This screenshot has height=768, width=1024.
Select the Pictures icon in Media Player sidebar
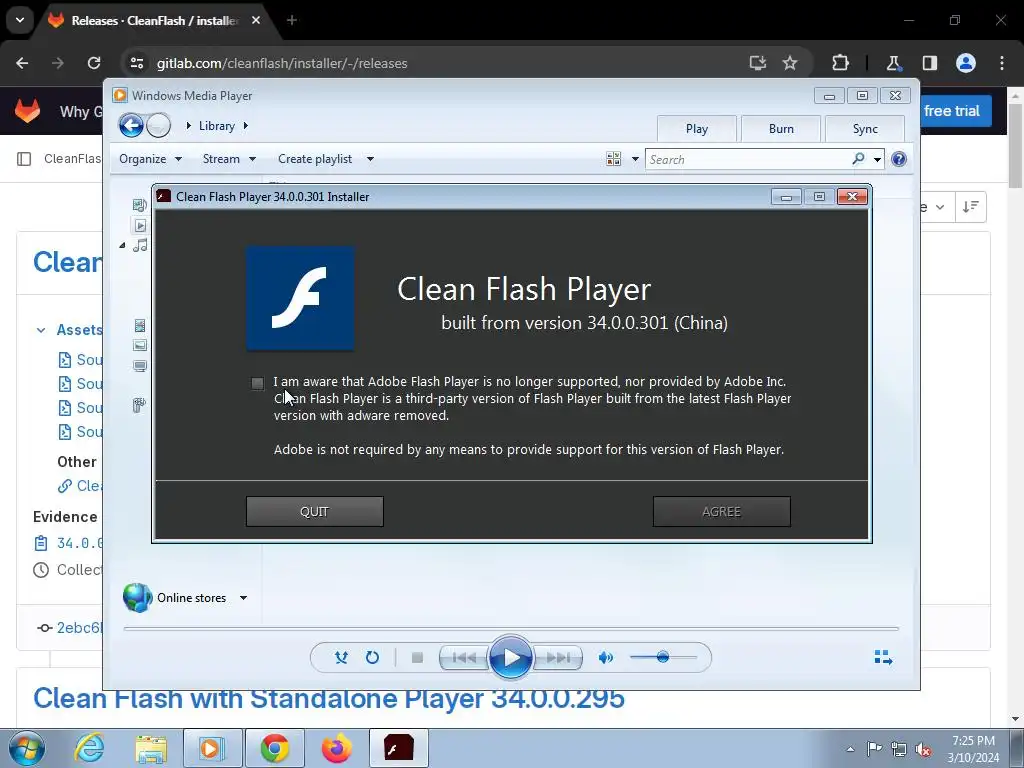(x=140, y=345)
